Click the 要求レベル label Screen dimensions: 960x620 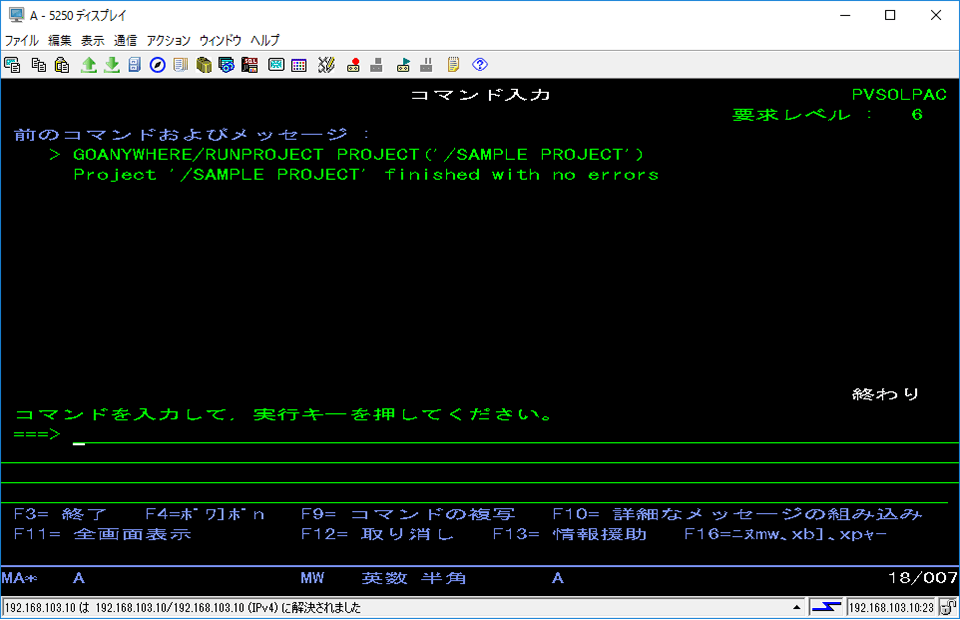[x=791, y=115]
